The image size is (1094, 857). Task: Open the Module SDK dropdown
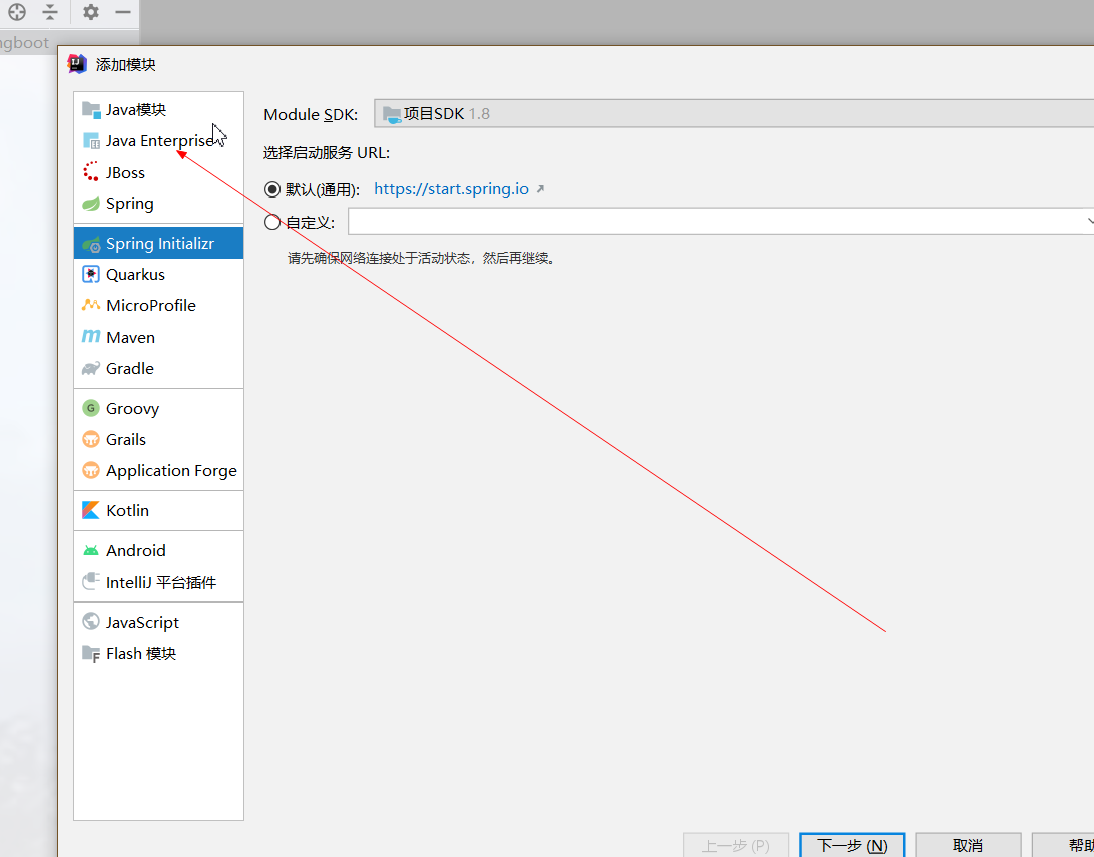pos(734,113)
